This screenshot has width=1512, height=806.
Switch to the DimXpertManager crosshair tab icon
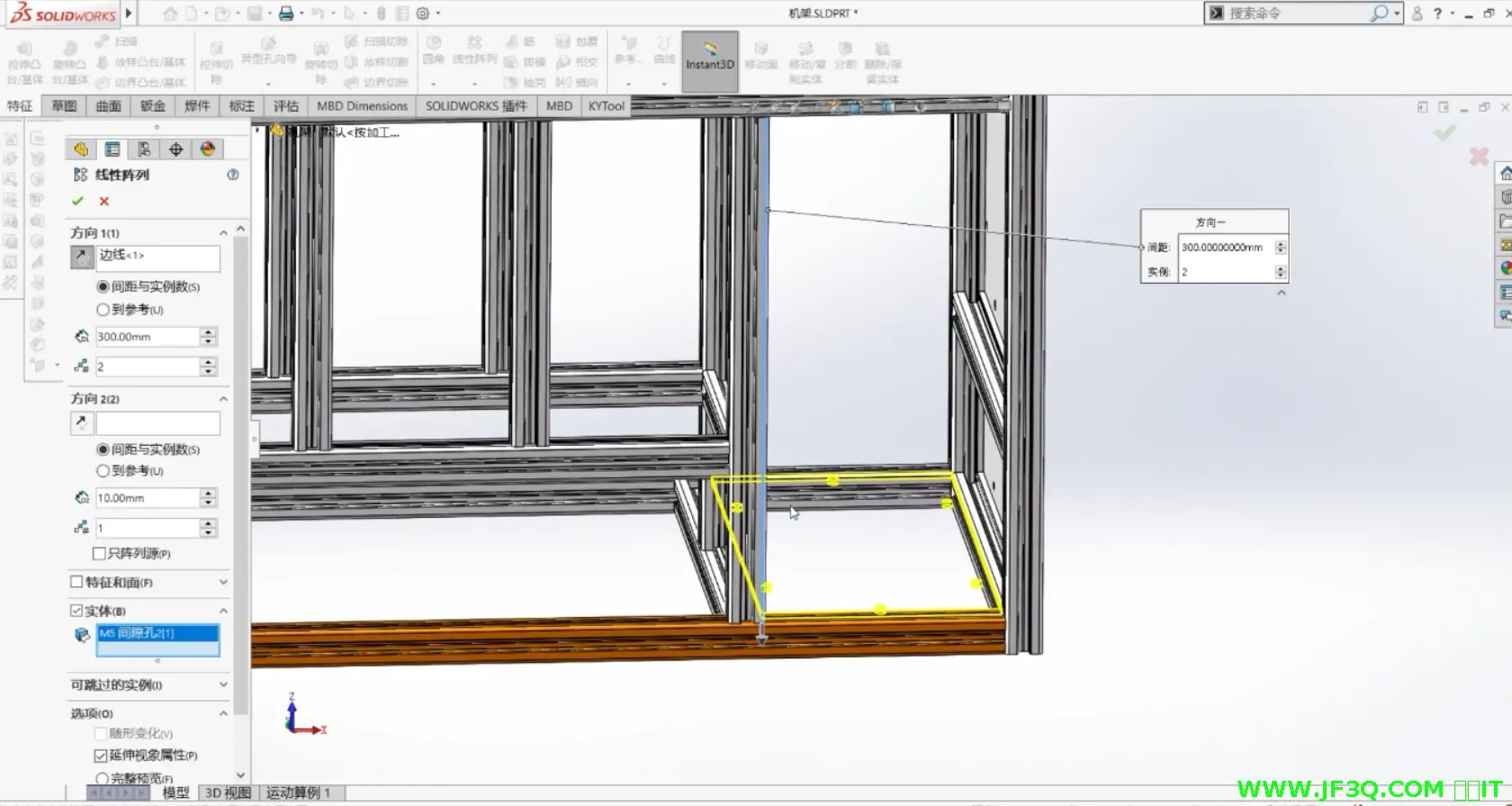[175, 149]
